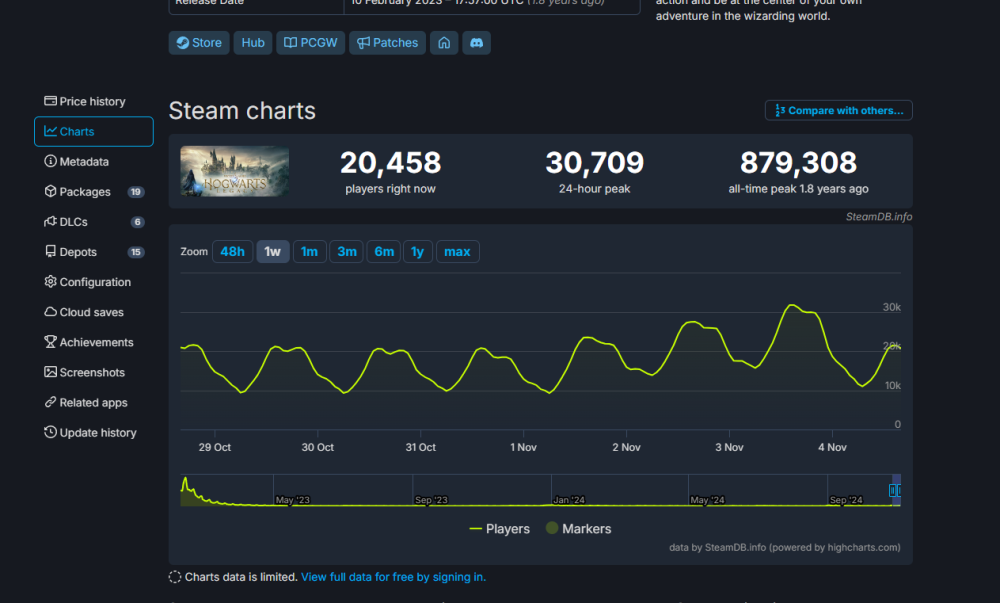Go to Cloud saves section

91,312
